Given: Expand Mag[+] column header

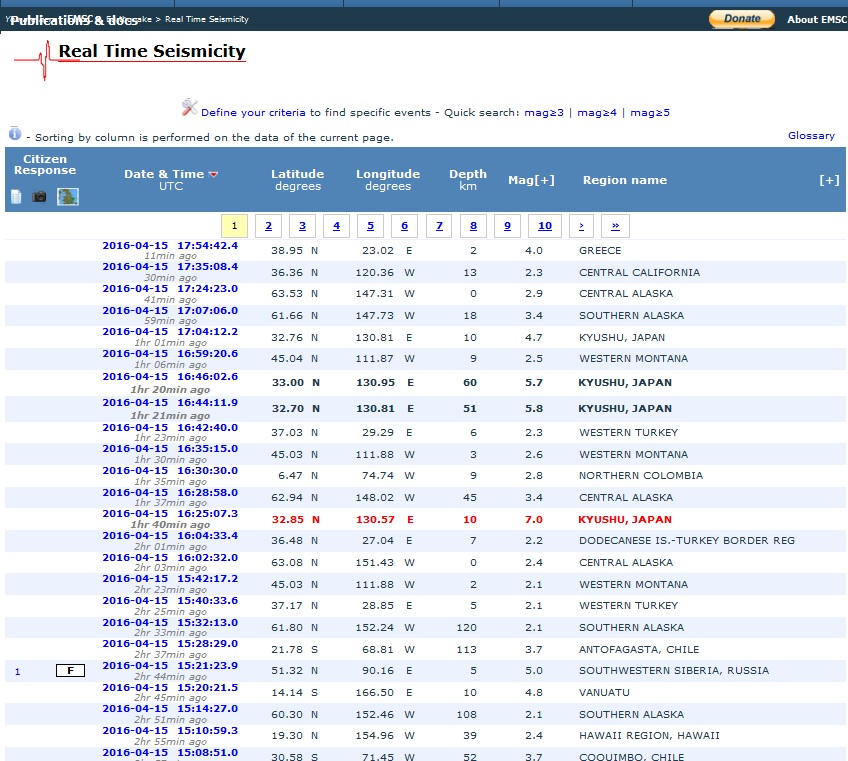Looking at the screenshot, I should 531,180.
